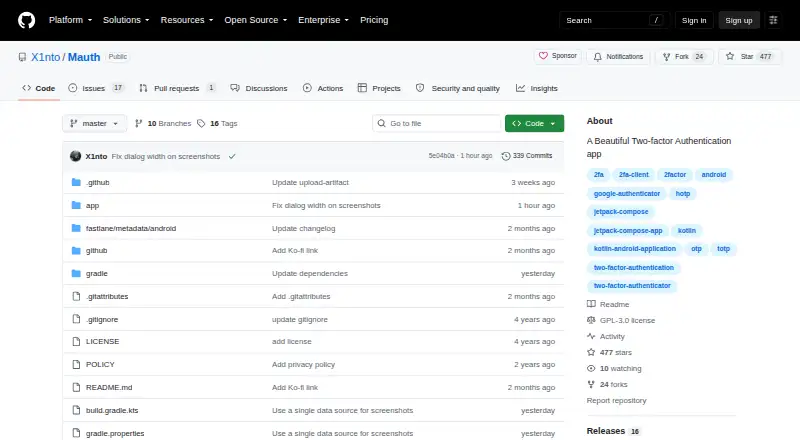
Task: View the 24 forks list
Action: pos(607,384)
